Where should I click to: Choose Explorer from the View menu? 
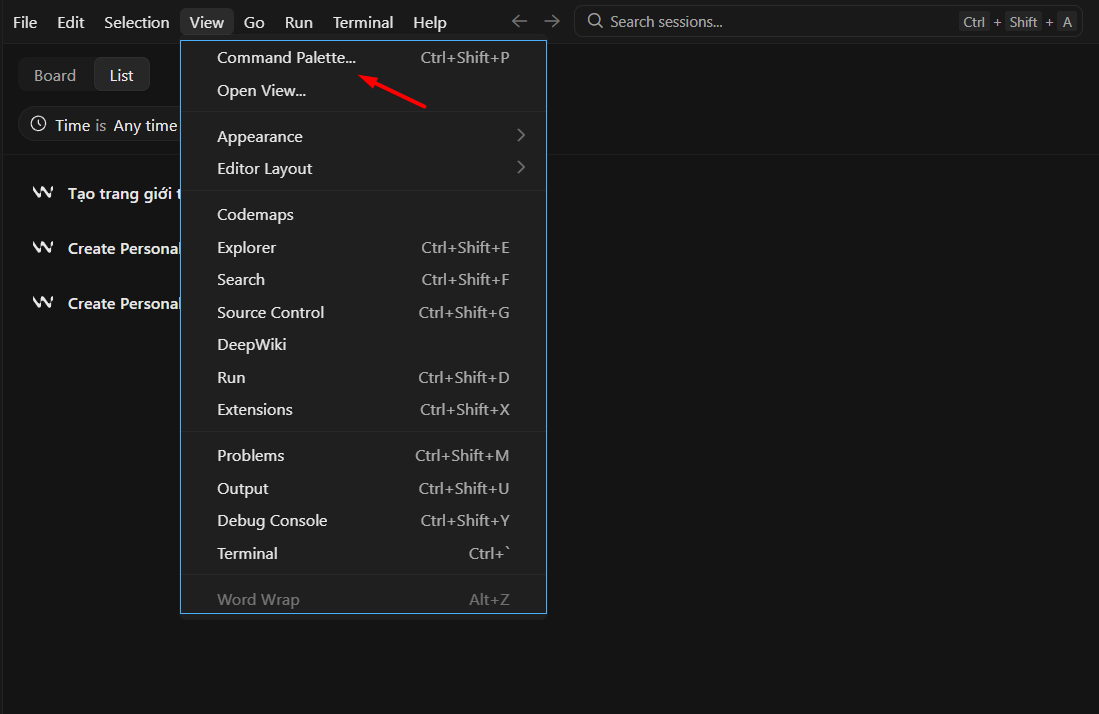[x=363, y=247]
